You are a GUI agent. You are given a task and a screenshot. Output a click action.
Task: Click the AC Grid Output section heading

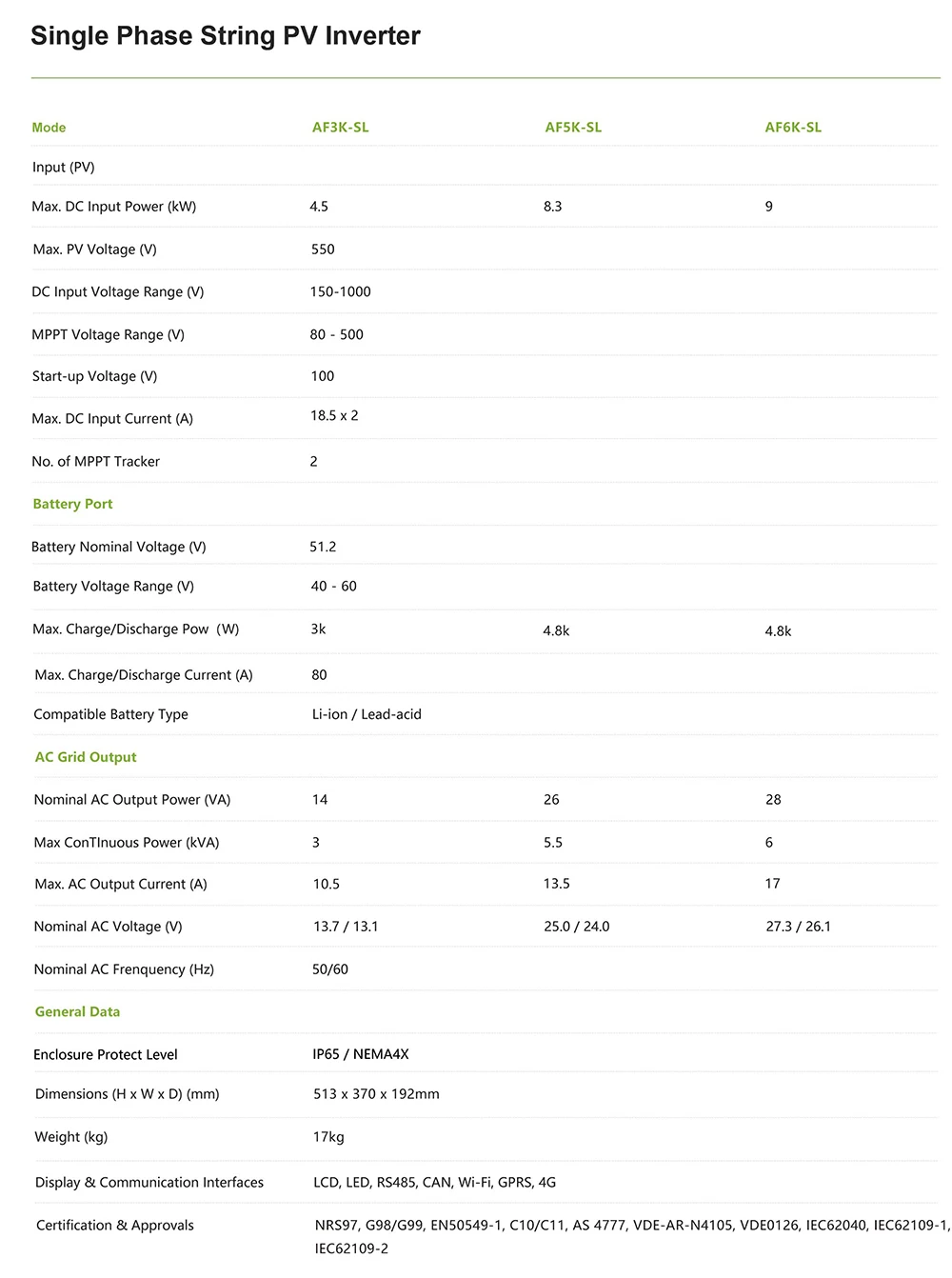(x=86, y=757)
